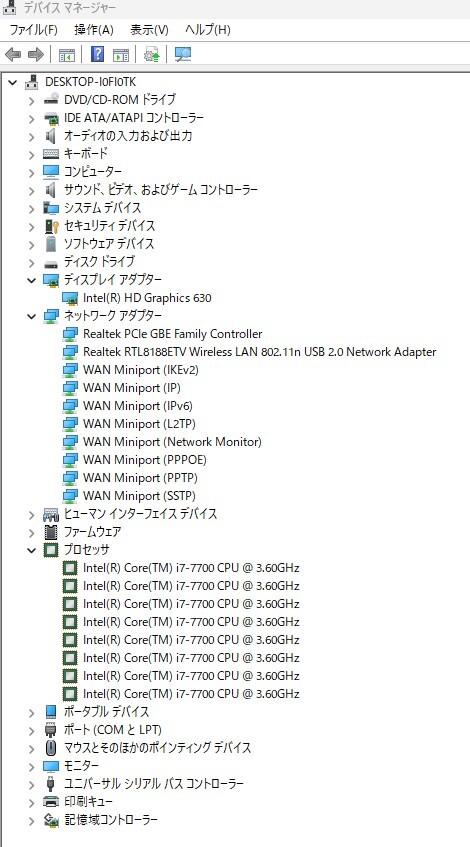Screen dimensions: 470x847
Task: Open the ファイル(F) menu
Action: [x=33, y=30]
